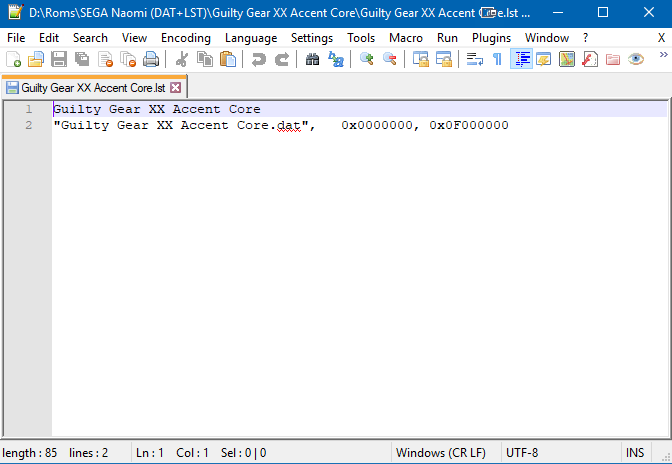Open Find with binoculars icon
The image size is (672, 464).
pos(312,59)
